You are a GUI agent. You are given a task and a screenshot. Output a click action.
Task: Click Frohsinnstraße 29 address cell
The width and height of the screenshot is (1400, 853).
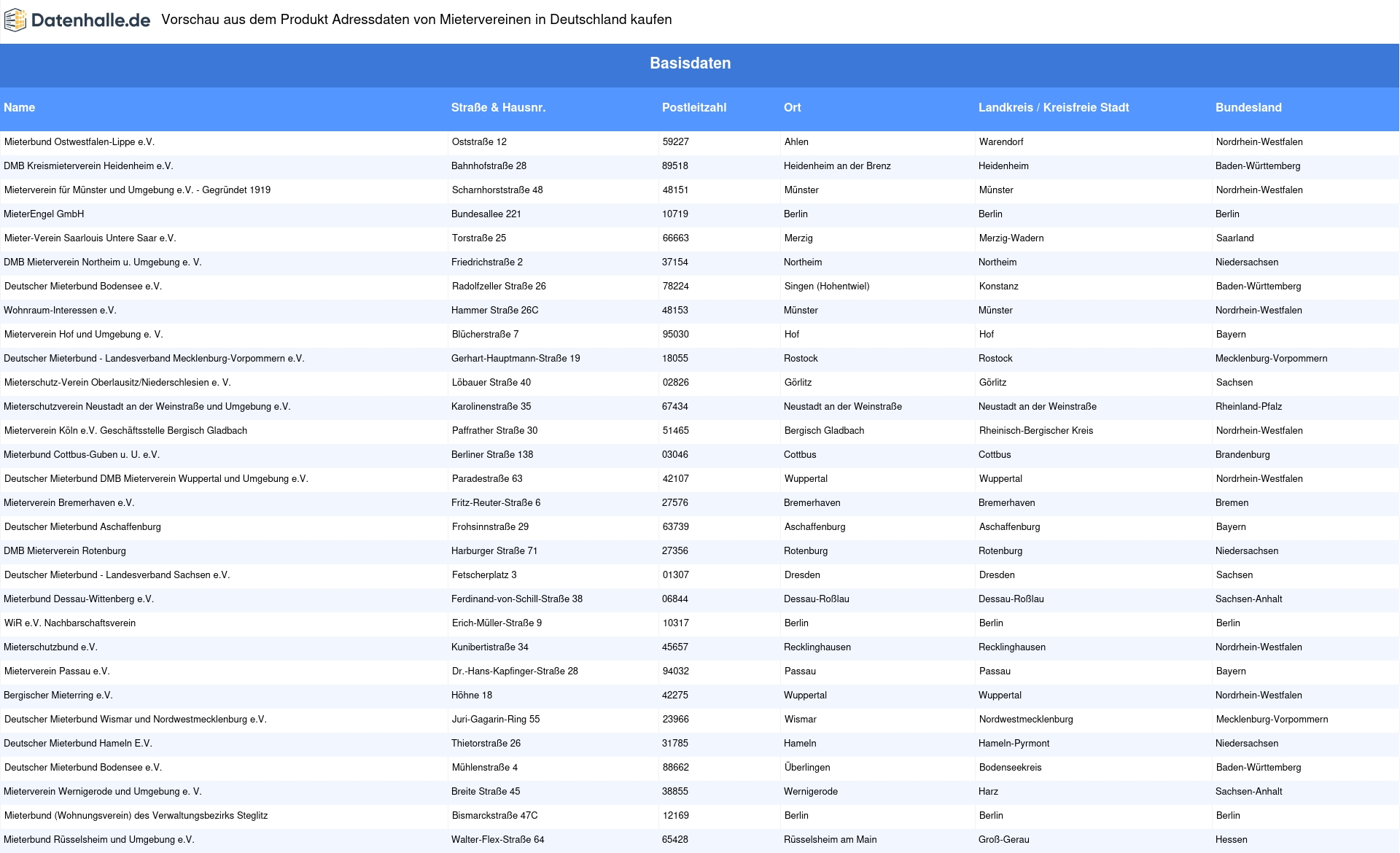pos(491,527)
